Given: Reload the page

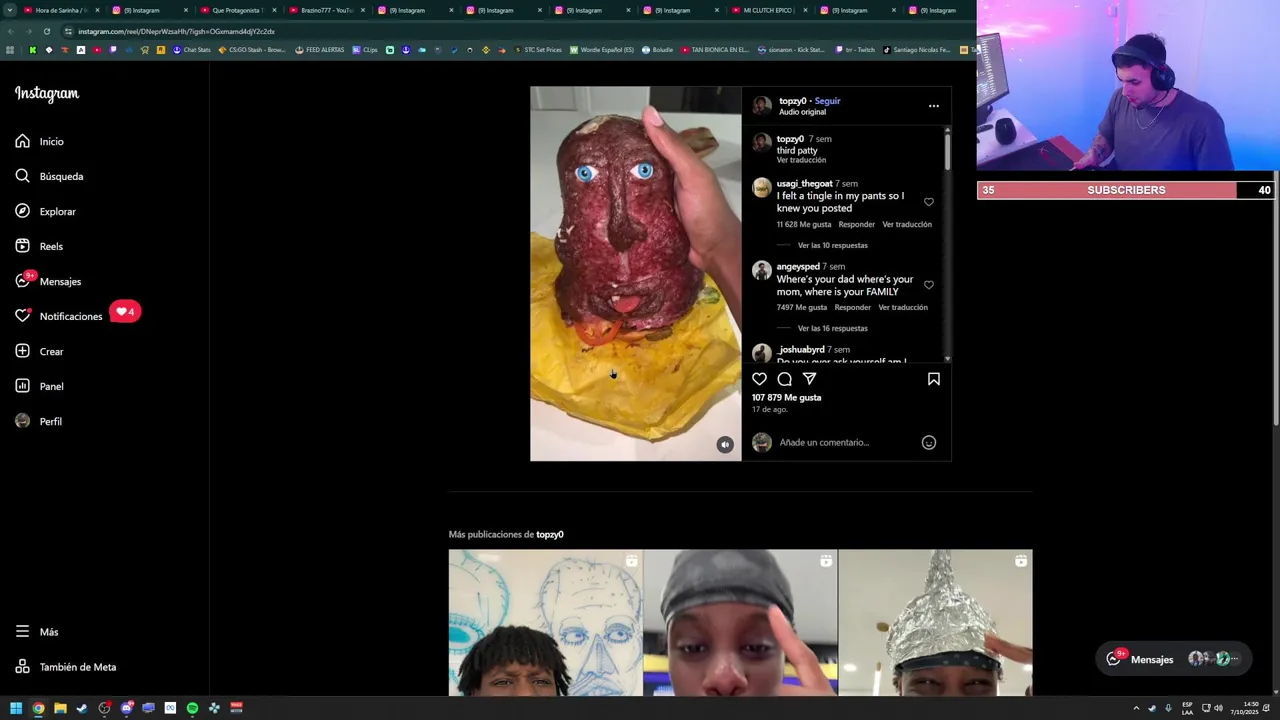Looking at the screenshot, I should coord(46,31).
